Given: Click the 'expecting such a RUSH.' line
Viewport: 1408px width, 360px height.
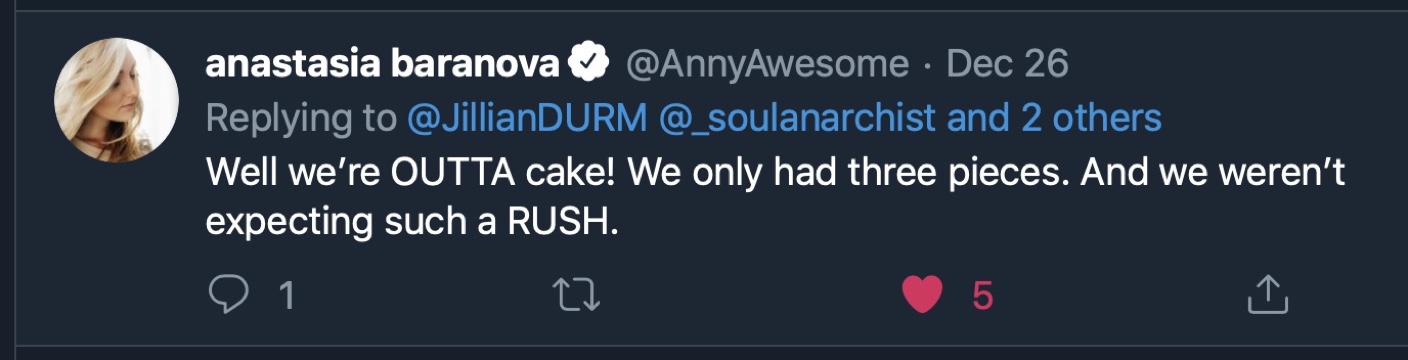Looking at the screenshot, I should click(x=413, y=223).
